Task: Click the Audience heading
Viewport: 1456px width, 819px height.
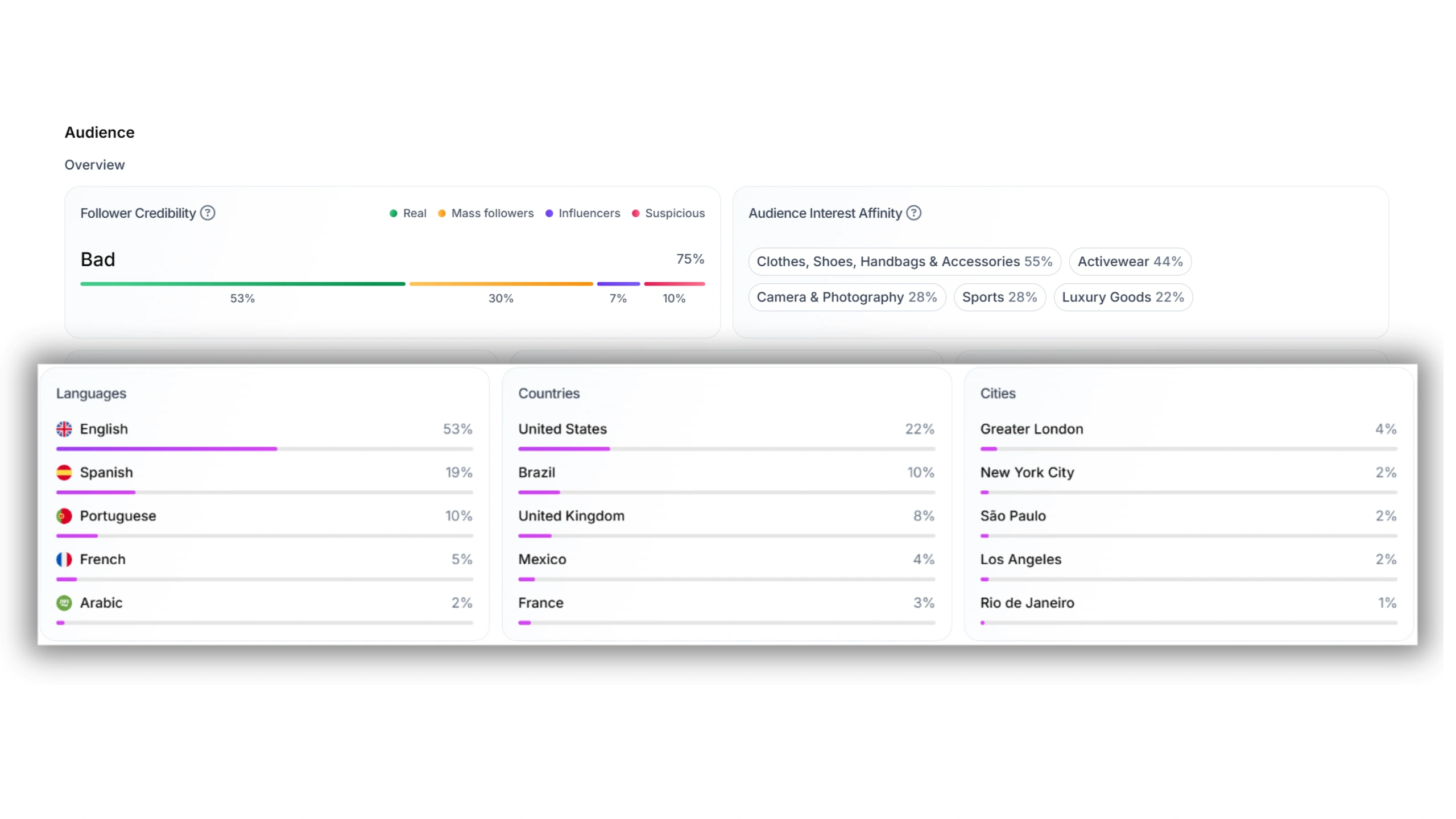Action: (x=100, y=133)
